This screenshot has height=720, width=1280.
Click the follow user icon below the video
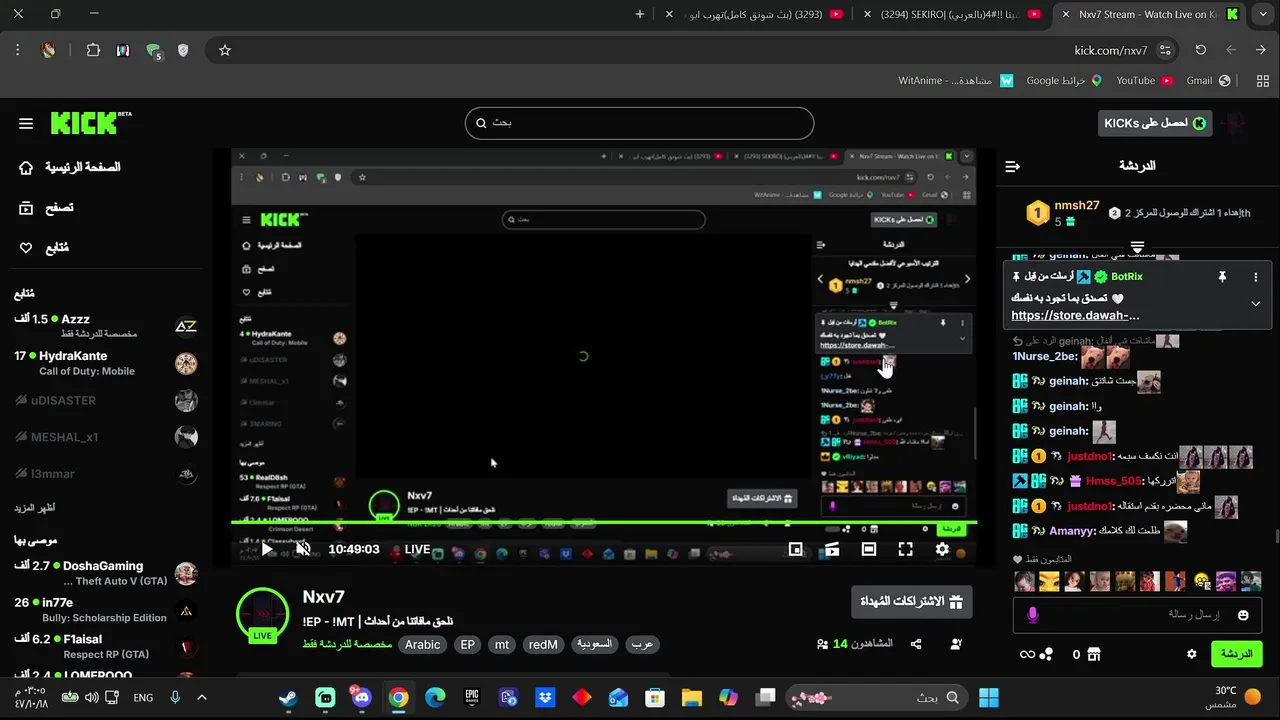tap(956, 645)
